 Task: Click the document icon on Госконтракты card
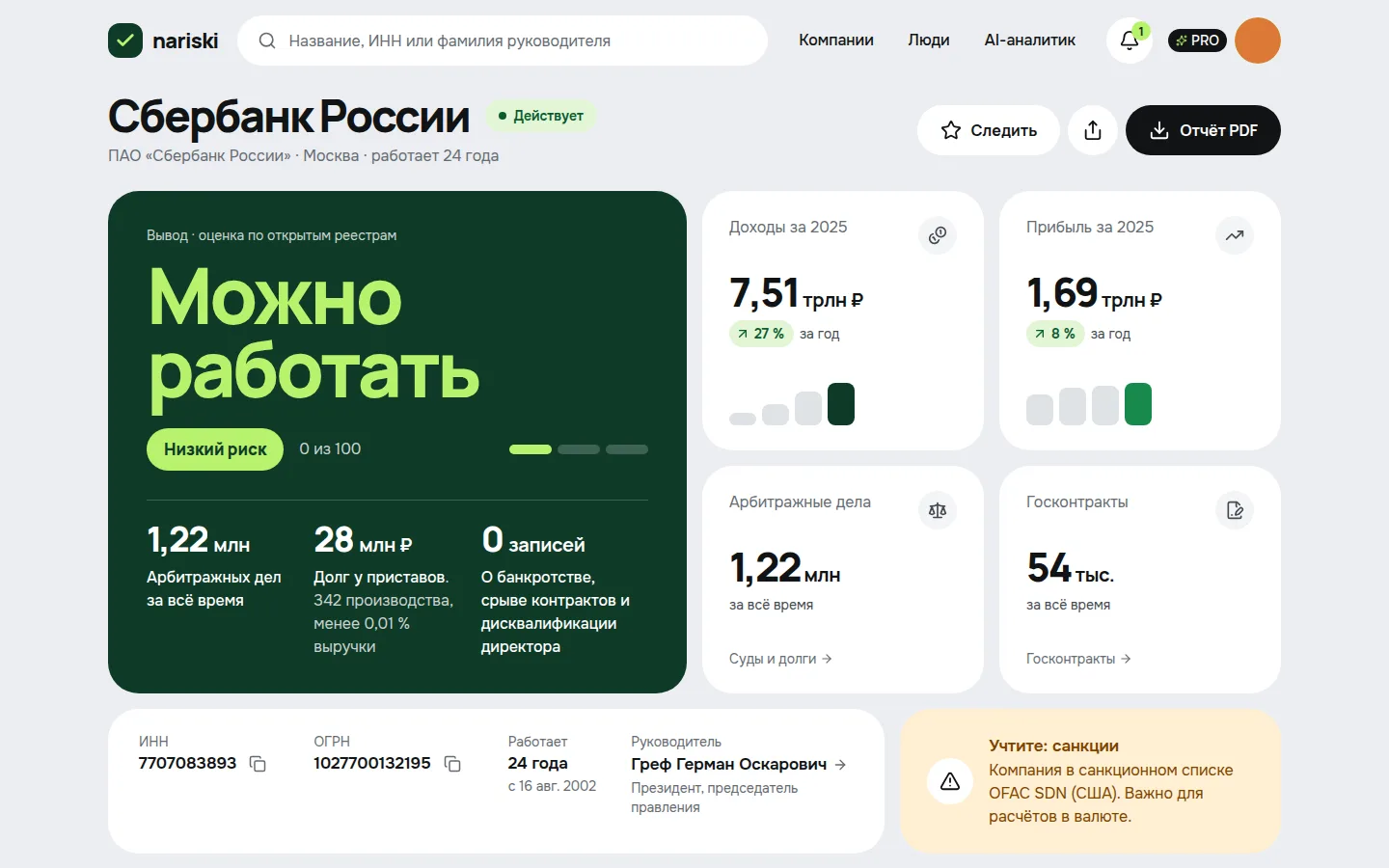[x=1235, y=510]
